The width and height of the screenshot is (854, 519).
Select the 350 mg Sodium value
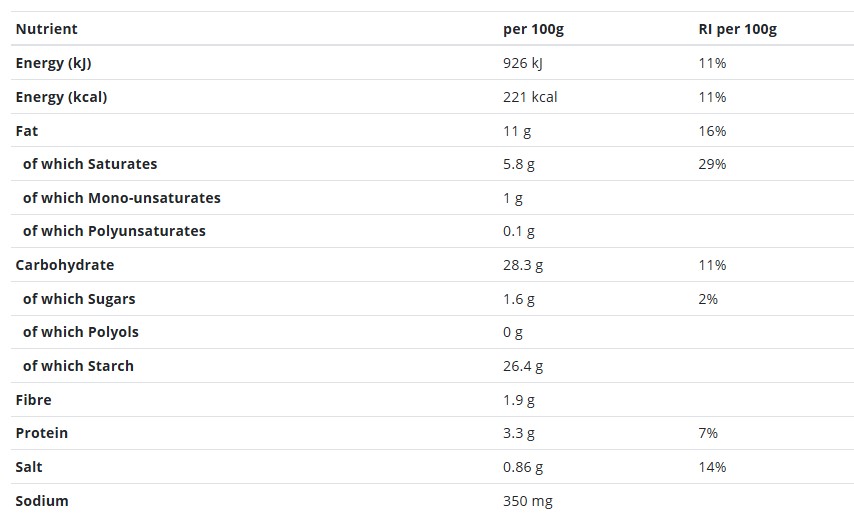[528, 501]
